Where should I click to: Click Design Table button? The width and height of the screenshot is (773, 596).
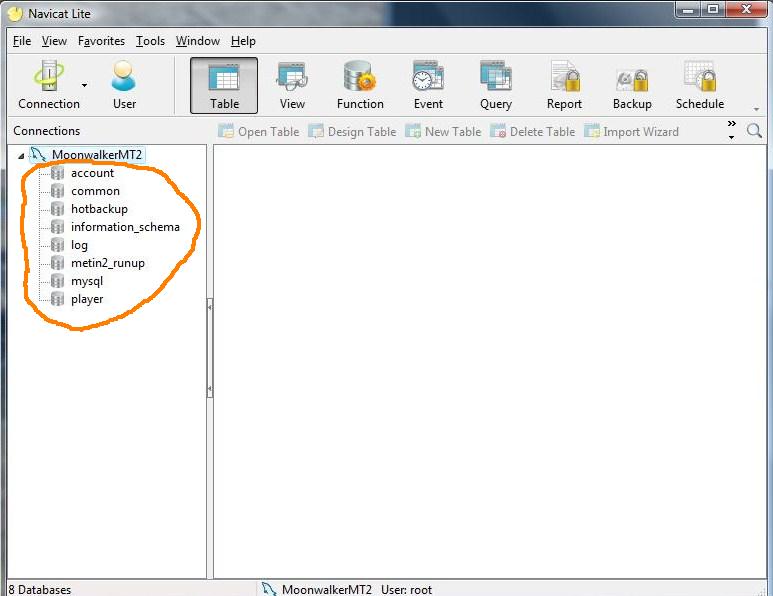pos(352,132)
